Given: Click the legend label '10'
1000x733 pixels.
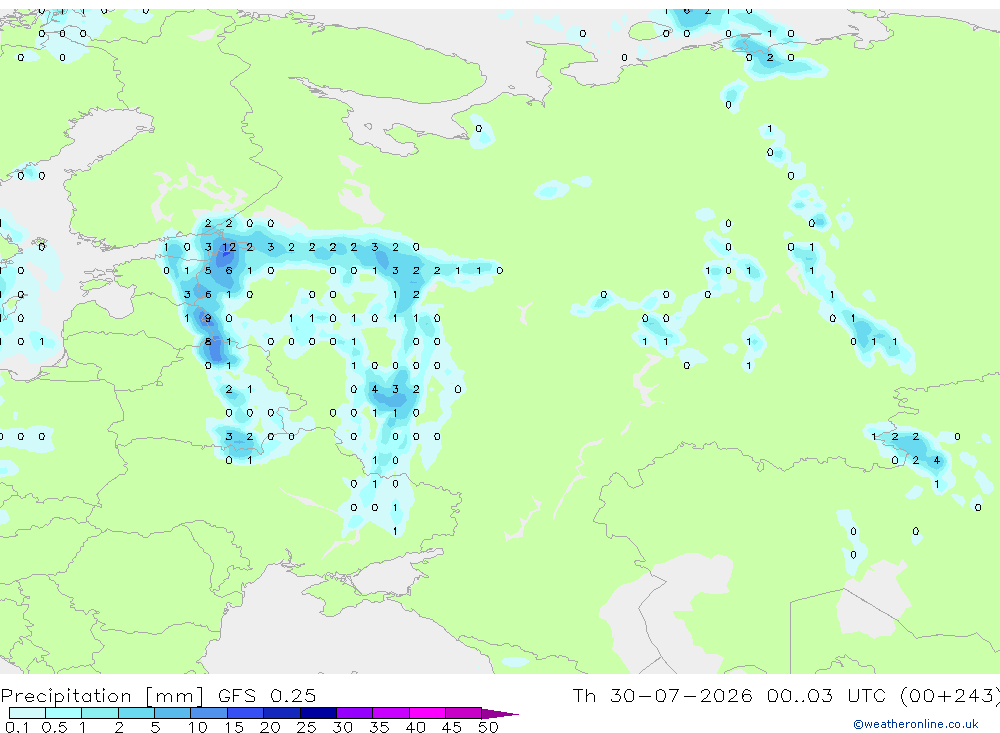Looking at the screenshot, I should click(x=198, y=727).
